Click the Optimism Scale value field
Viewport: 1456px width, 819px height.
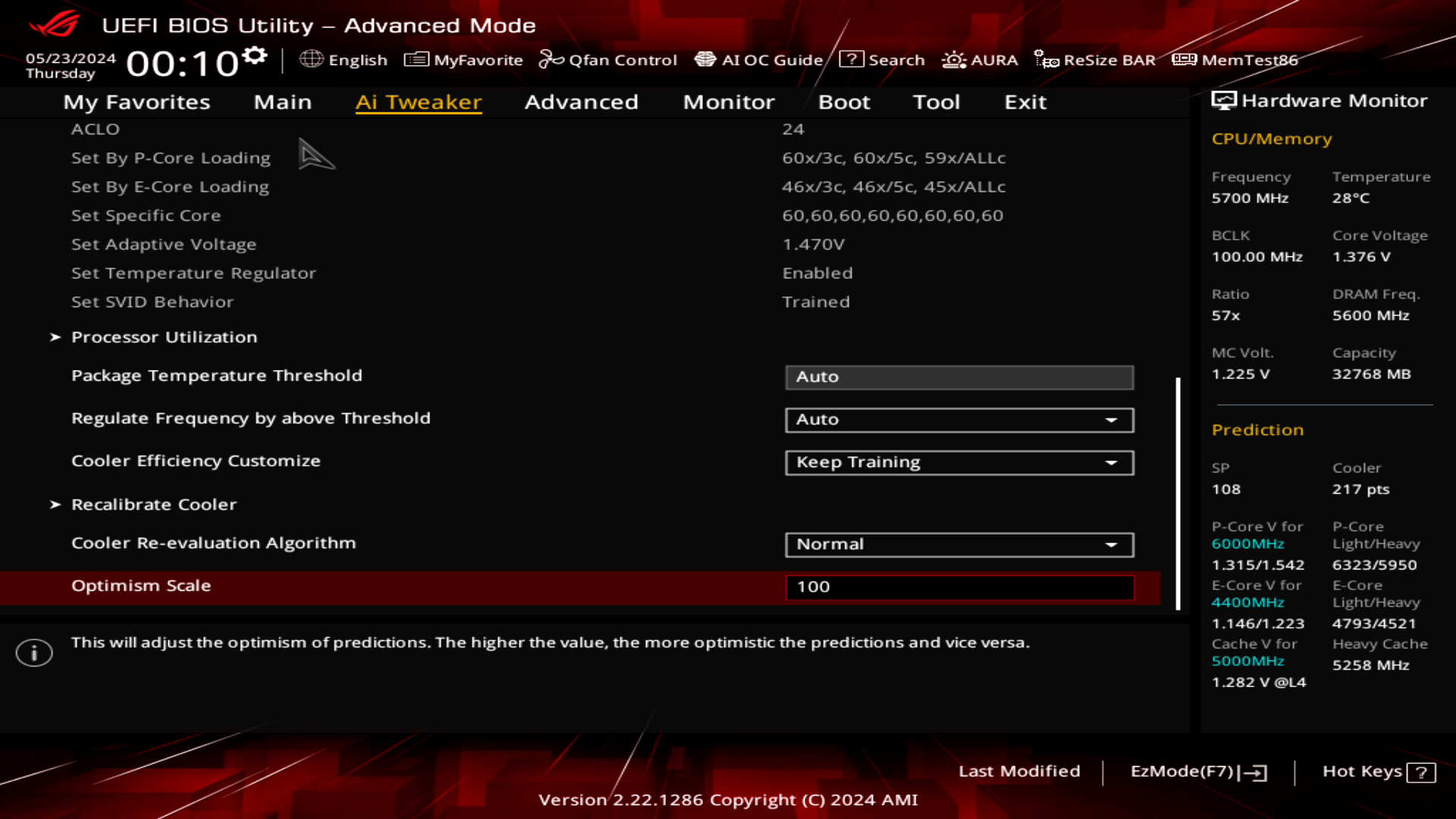(x=959, y=586)
